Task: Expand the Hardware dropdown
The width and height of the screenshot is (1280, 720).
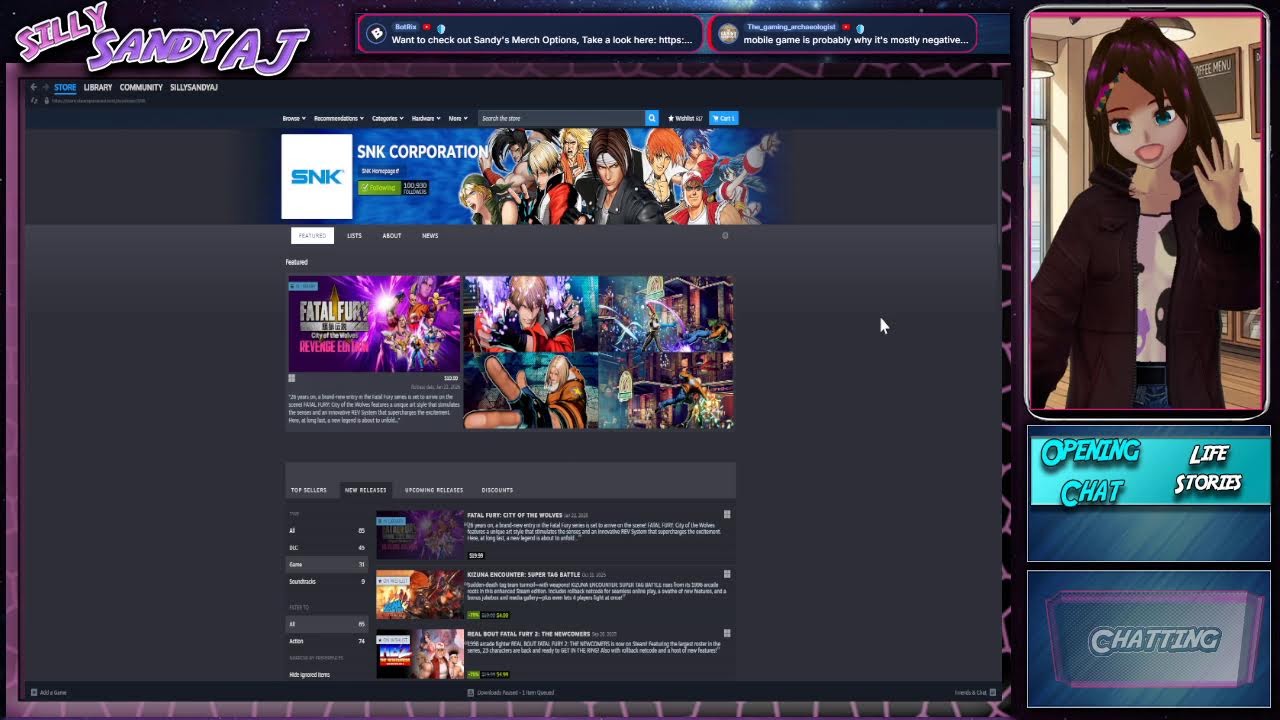Action: (426, 118)
